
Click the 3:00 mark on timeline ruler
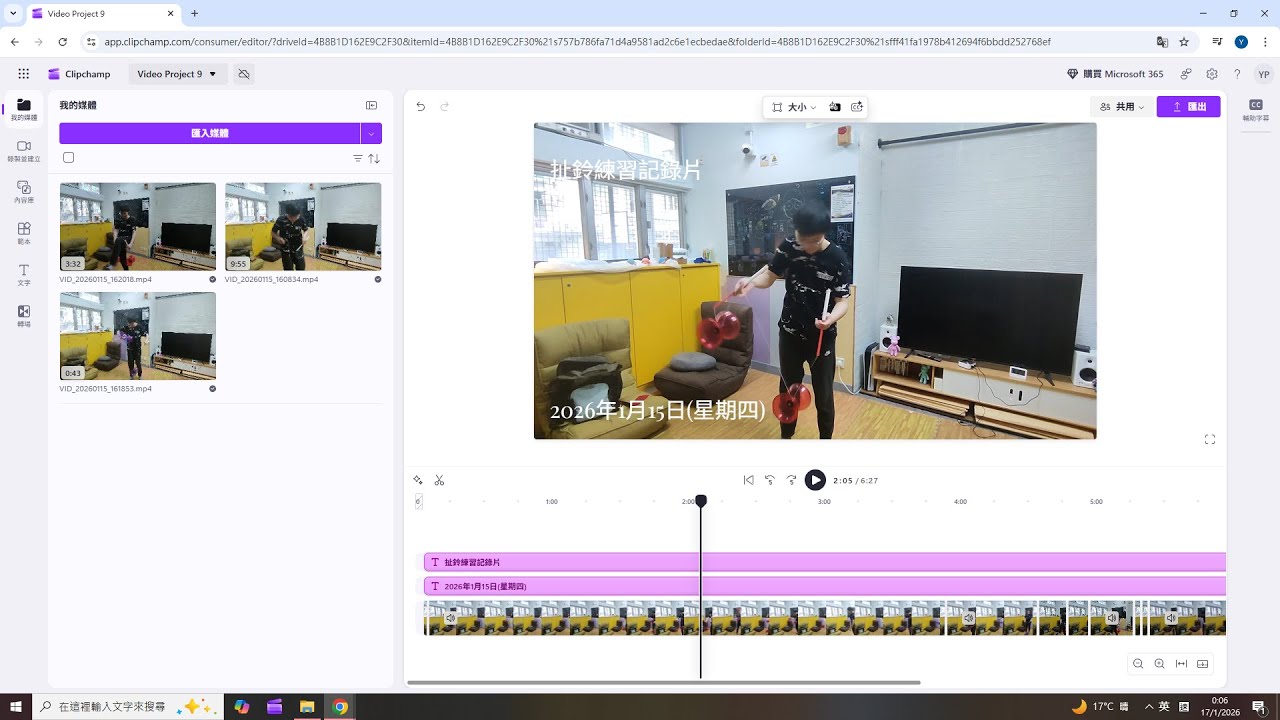824,501
